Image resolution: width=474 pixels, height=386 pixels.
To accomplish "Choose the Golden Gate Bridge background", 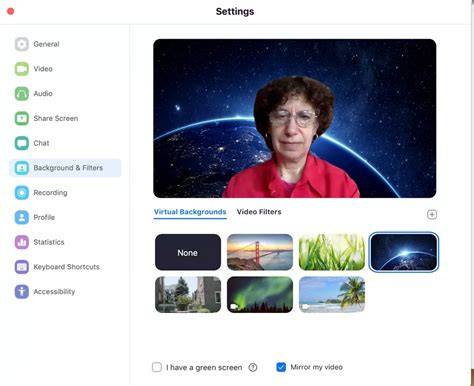I will click(260, 252).
